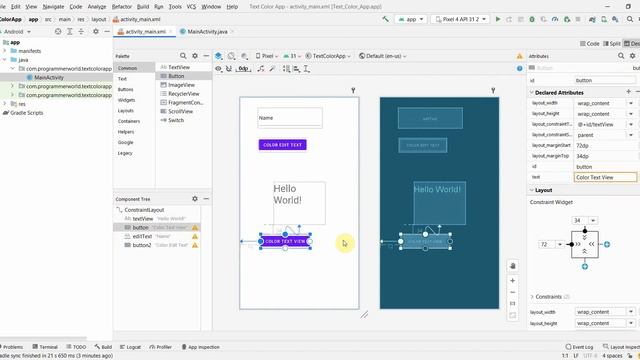This screenshot has width=640, height=360.
Task: Toggle view options eye icon
Action: pyautogui.click(x=218, y=69)
